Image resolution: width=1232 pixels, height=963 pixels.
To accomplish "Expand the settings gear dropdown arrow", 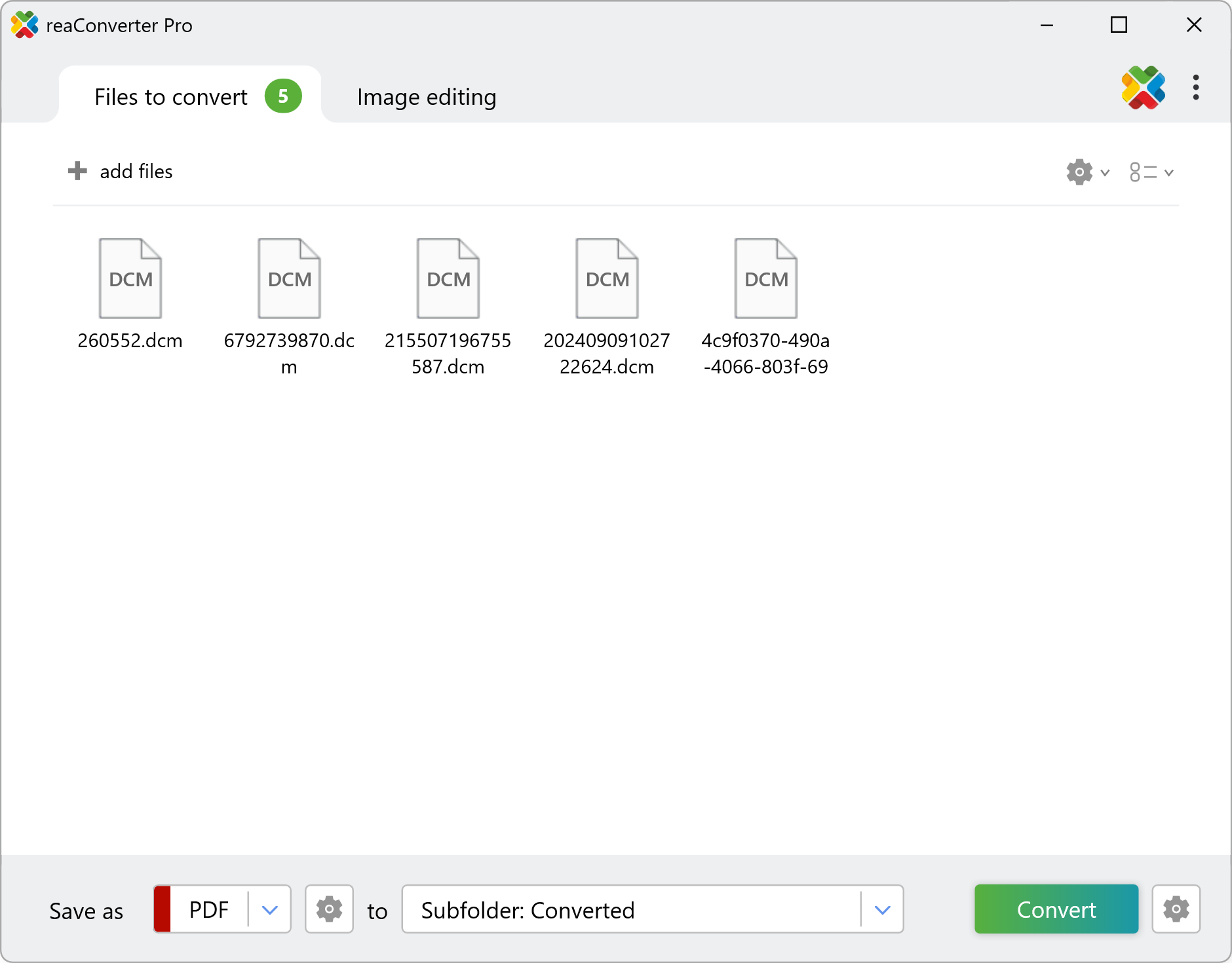I will (x=1106, y=172).
